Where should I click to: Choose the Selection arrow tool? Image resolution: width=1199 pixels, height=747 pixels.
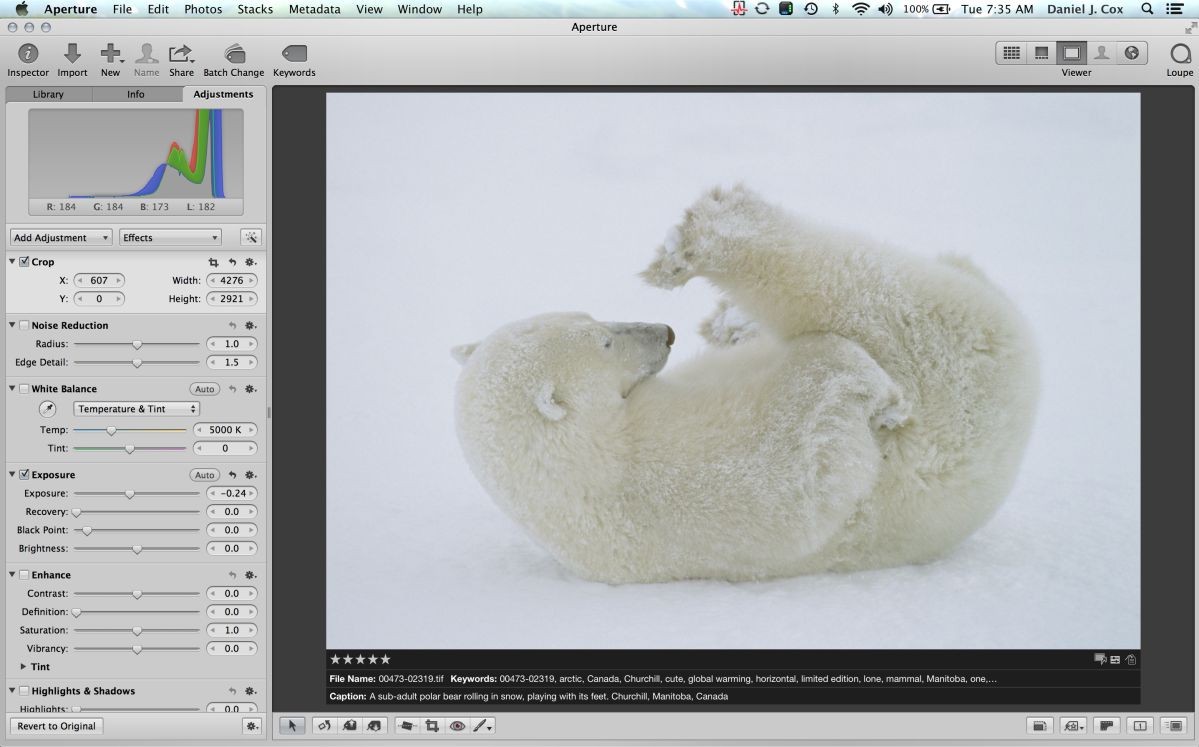coord(291,726)
